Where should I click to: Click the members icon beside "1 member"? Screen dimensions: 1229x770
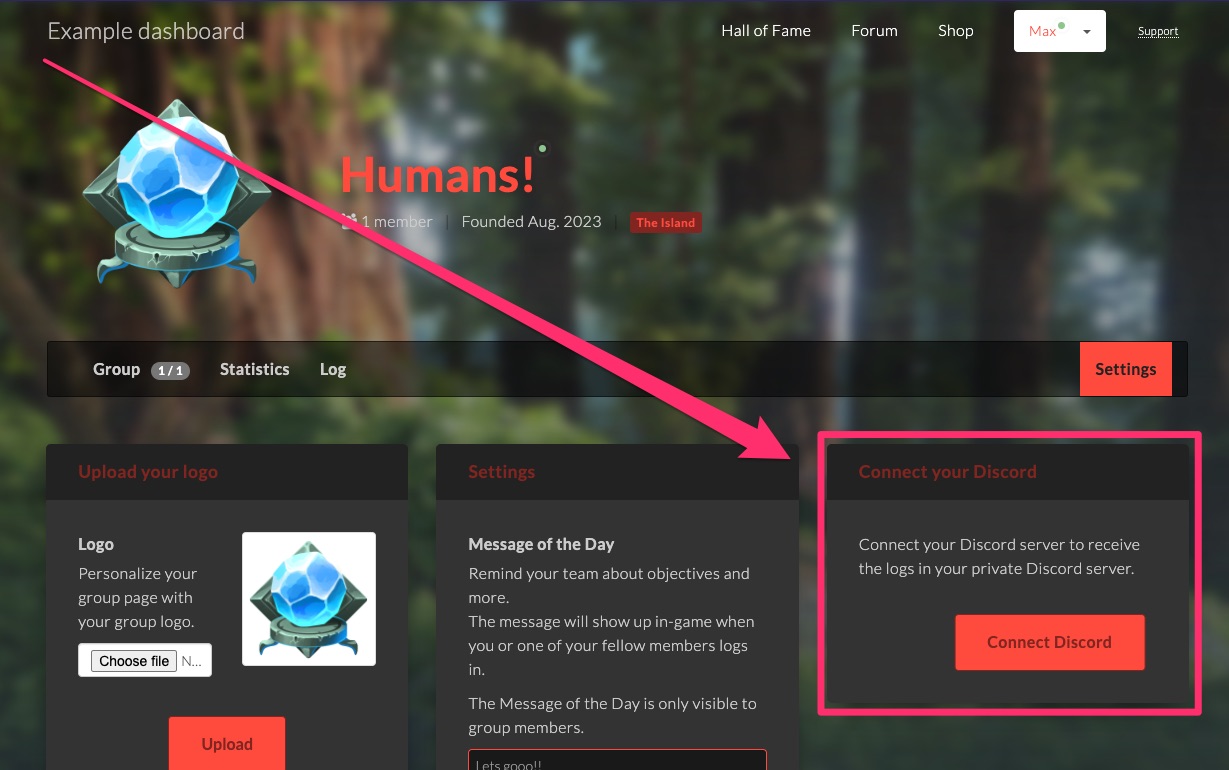pos(349,222)
